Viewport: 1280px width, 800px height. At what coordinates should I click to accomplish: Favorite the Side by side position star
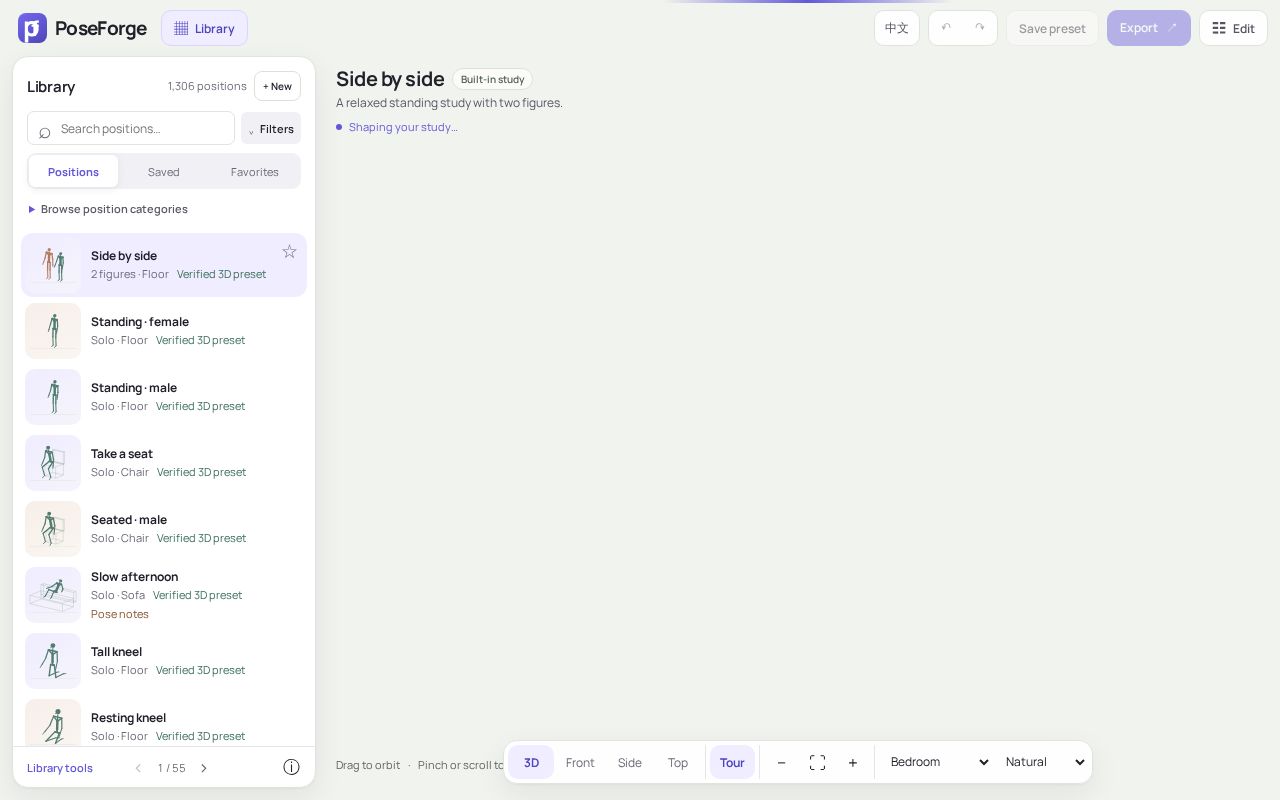(289, 252)
